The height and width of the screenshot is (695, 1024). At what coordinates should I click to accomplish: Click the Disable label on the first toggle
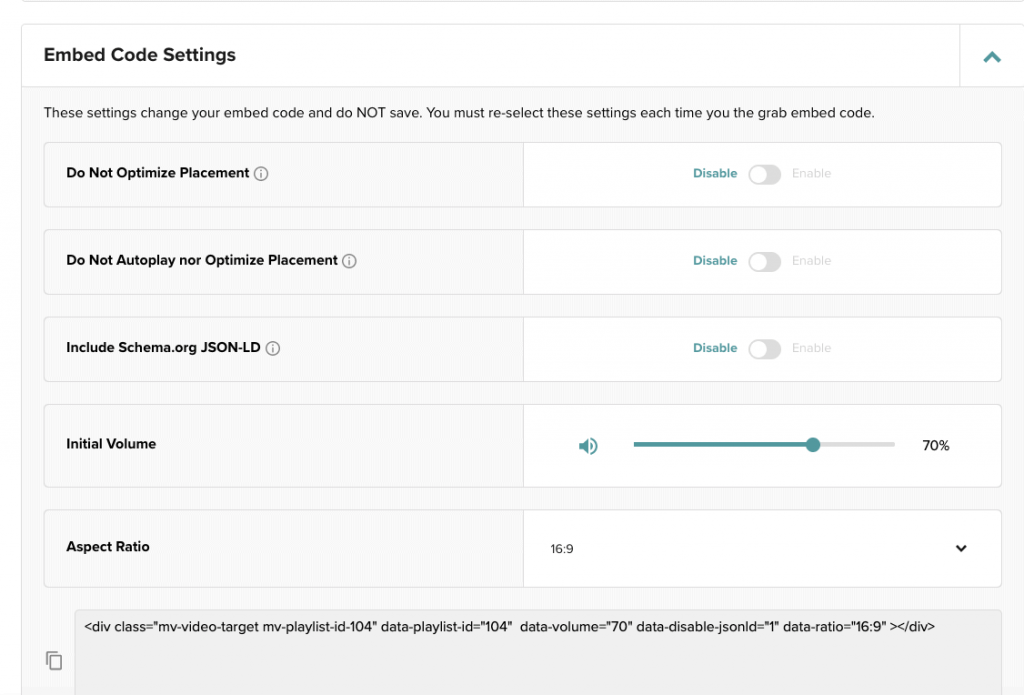(x=714, y=173)
